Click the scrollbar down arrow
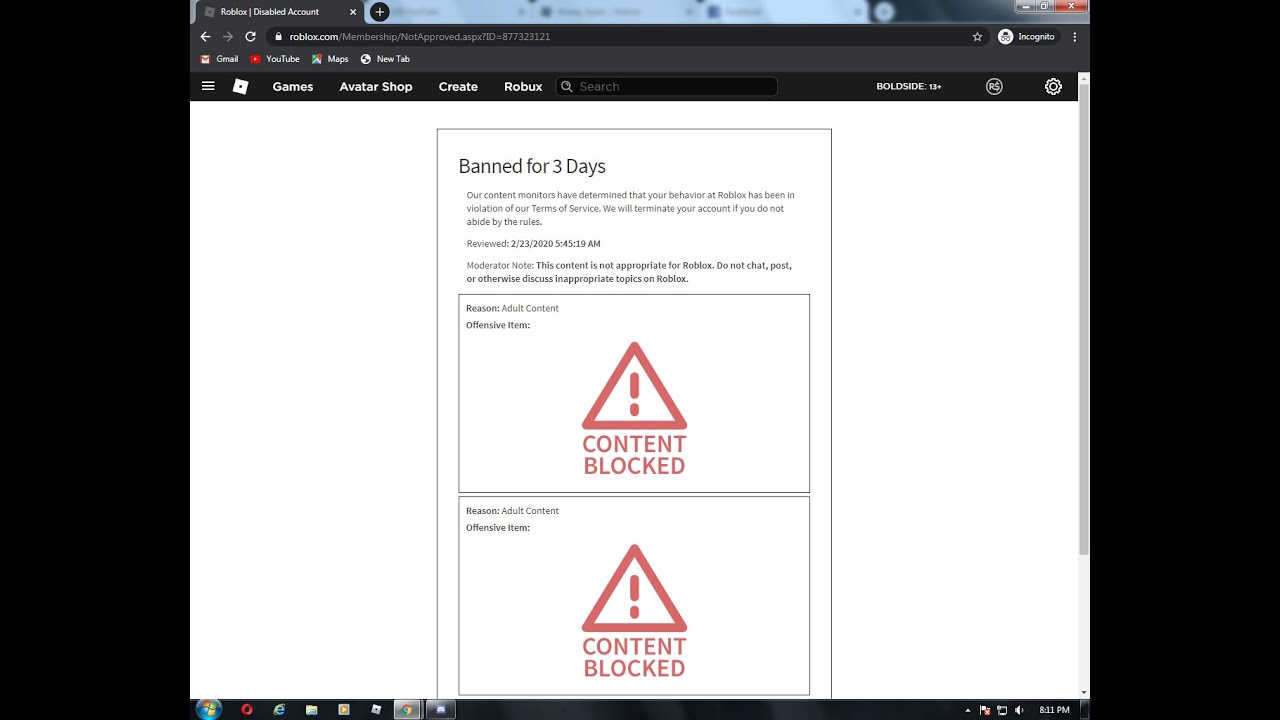 (1084, 692)
